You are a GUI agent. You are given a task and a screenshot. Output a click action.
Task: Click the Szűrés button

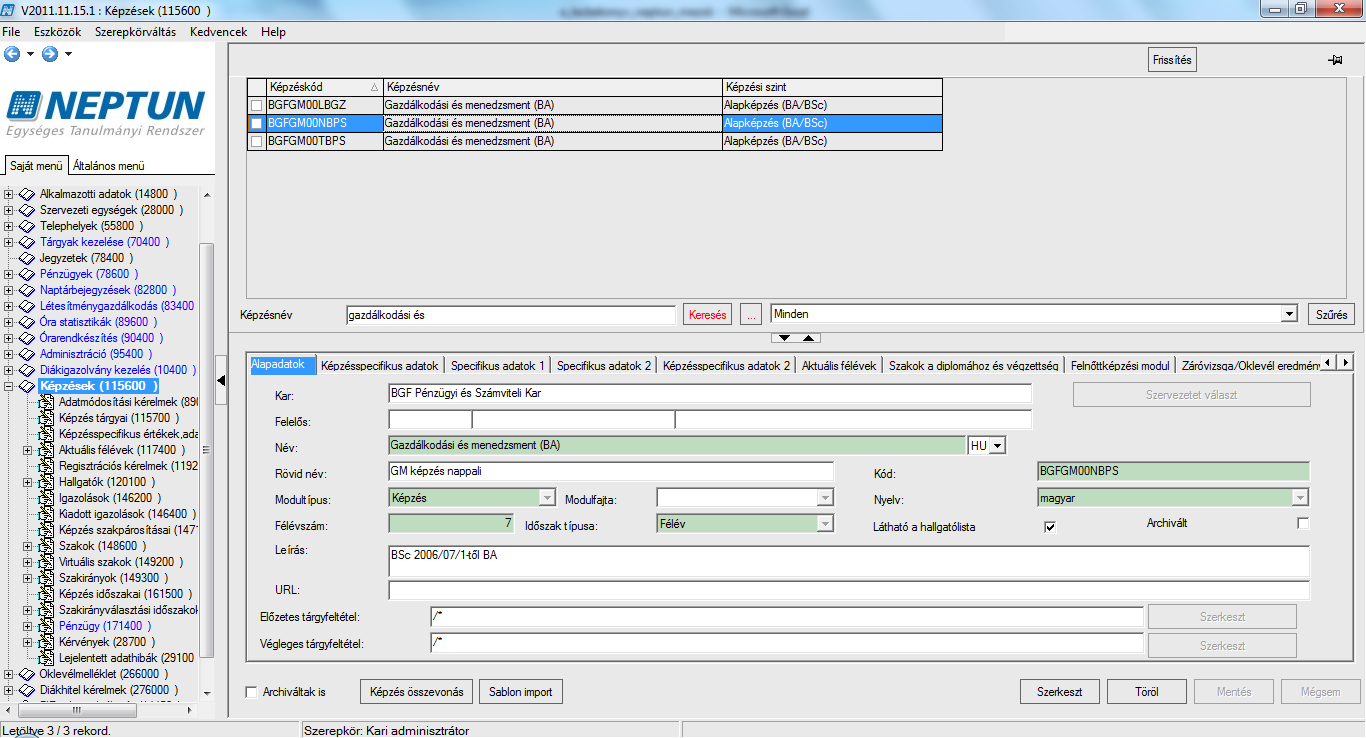[x=1331, y=314]
